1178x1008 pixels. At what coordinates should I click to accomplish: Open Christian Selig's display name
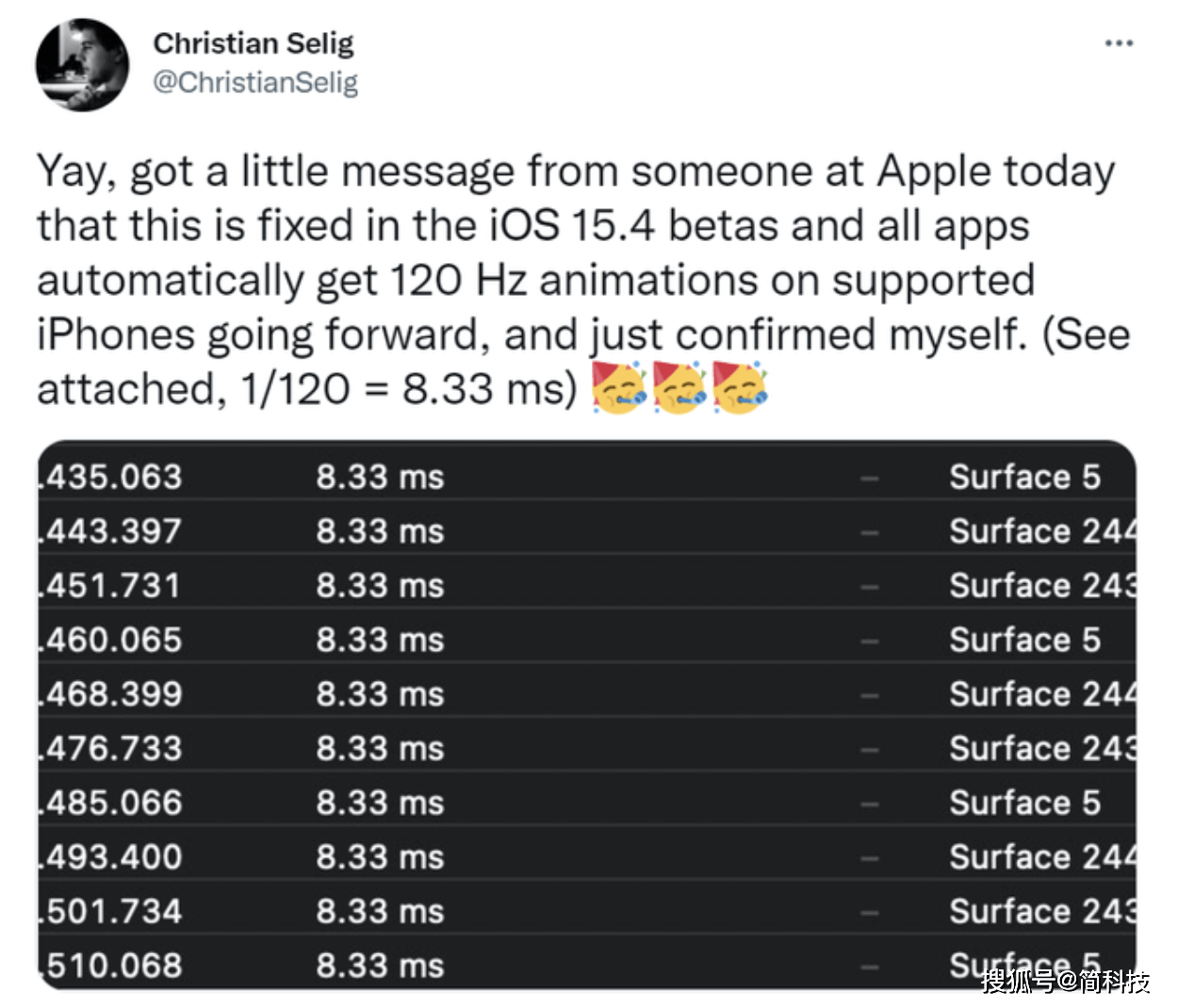[254, 42]
